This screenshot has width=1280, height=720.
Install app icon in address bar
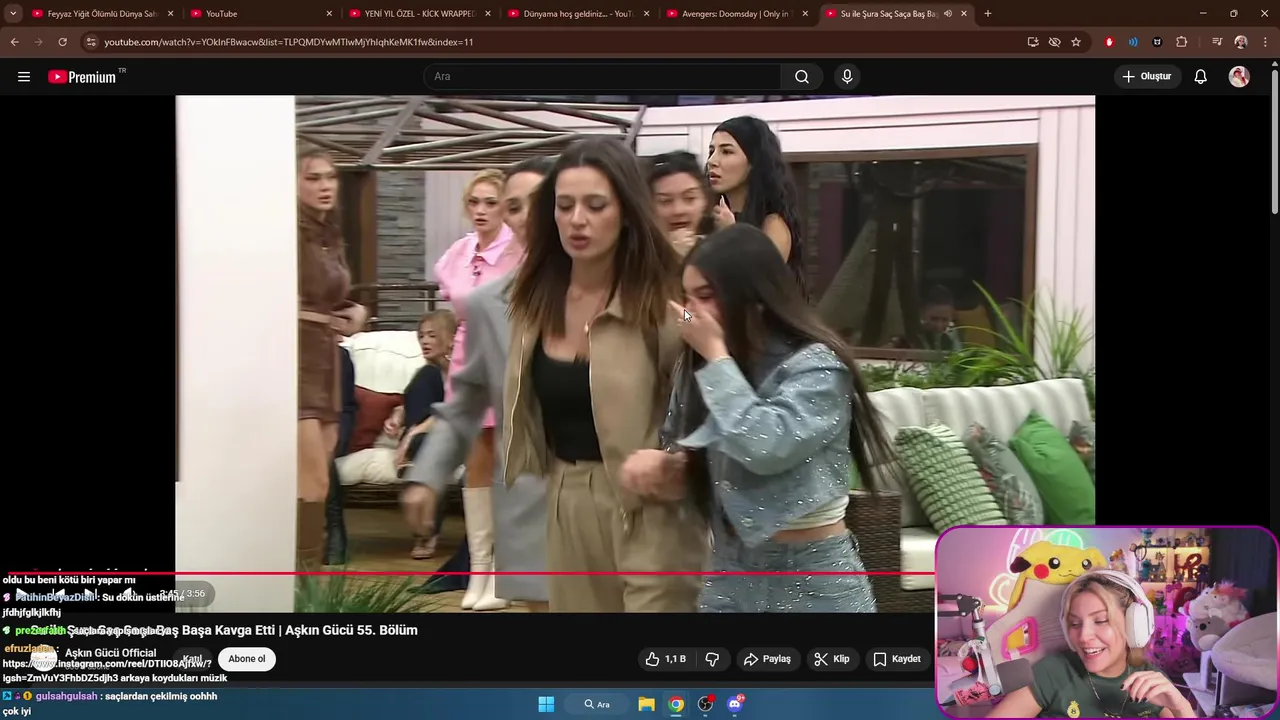tap(1033, 42)
